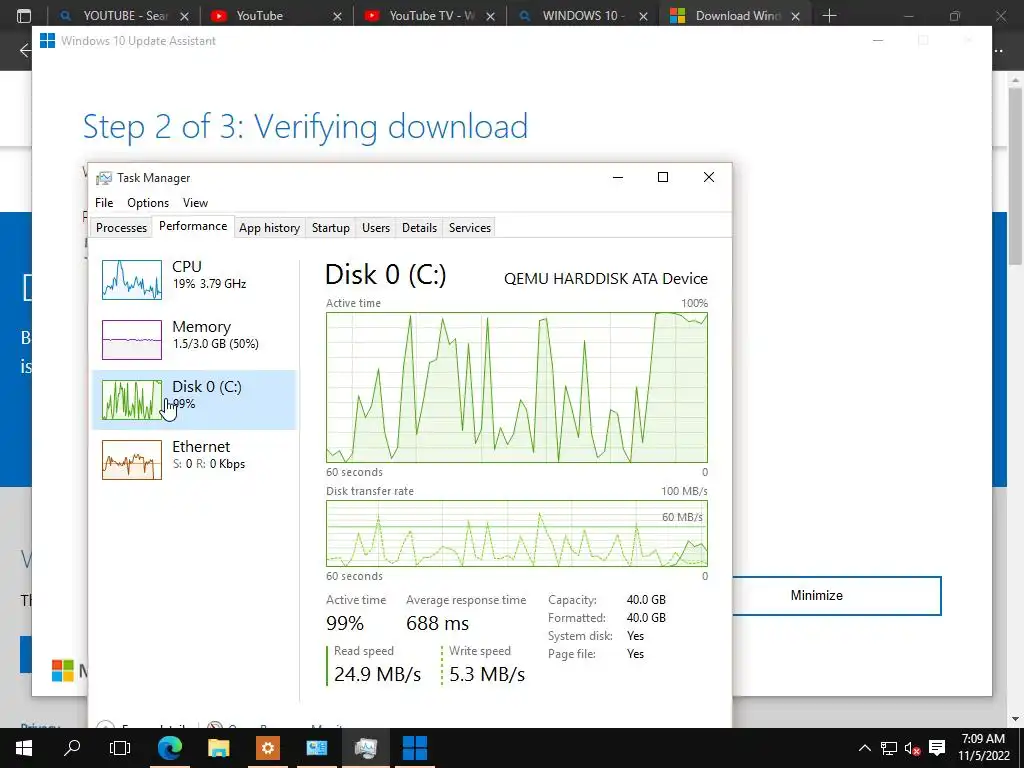Switch to the Processes tab
The height and width of the screenshot is (768, 1024).
pos(121,227)
